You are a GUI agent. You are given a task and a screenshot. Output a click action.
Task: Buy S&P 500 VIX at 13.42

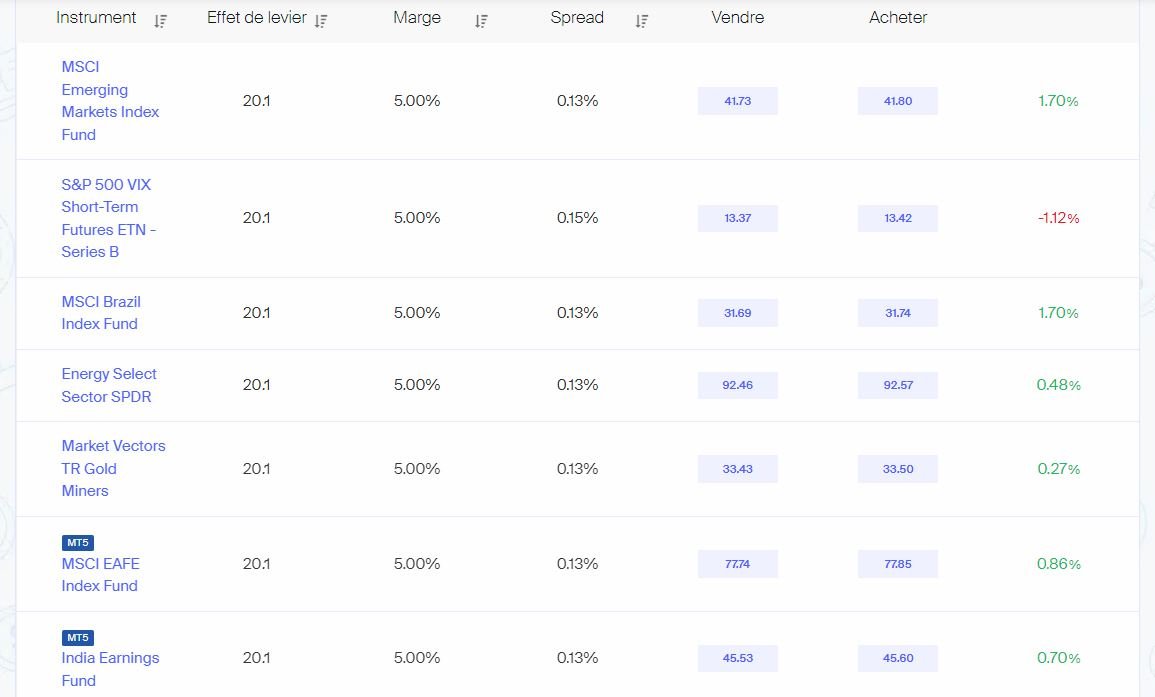[x=898, y=218]
